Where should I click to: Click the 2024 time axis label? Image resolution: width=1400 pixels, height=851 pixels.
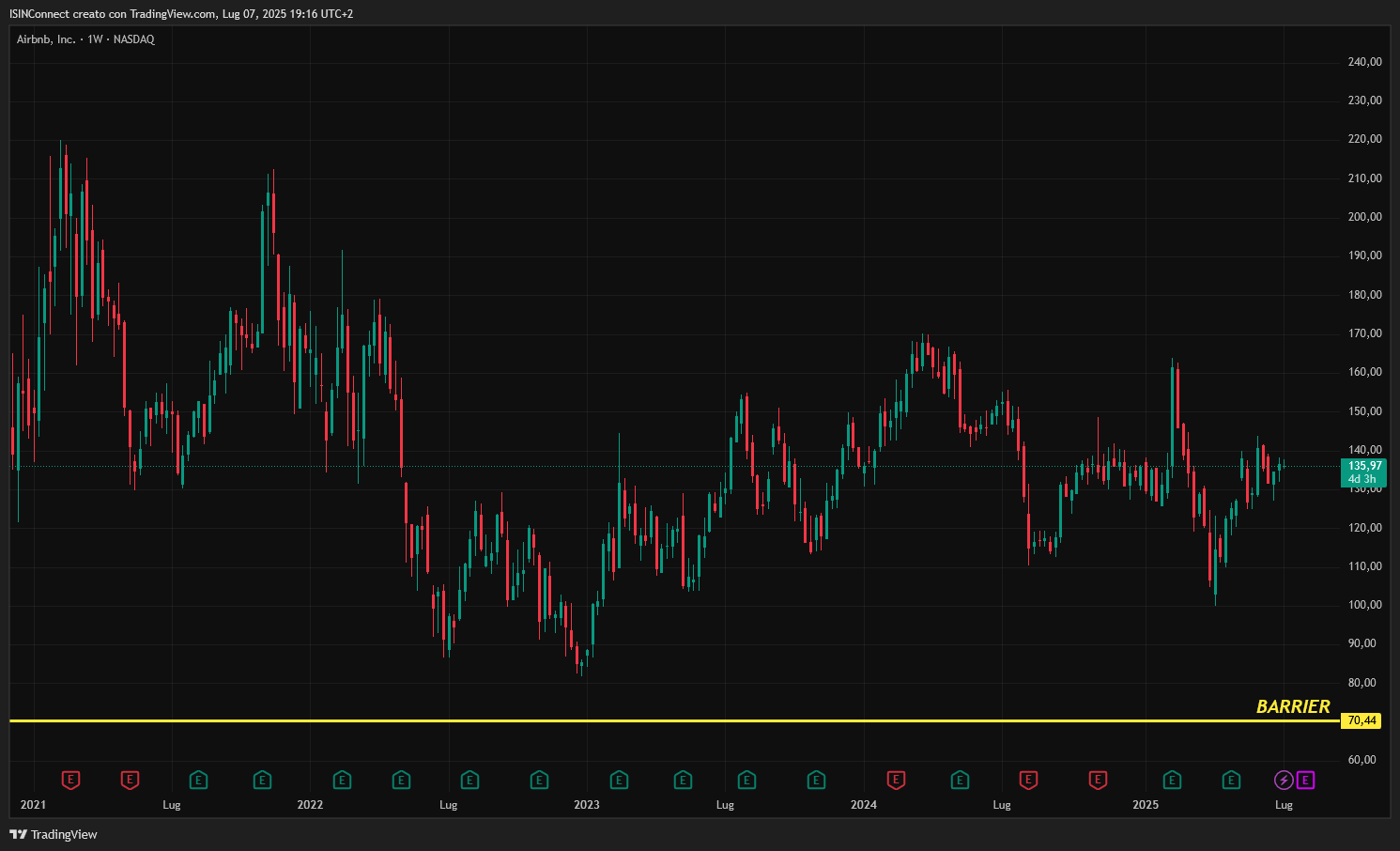click(864, 805)
